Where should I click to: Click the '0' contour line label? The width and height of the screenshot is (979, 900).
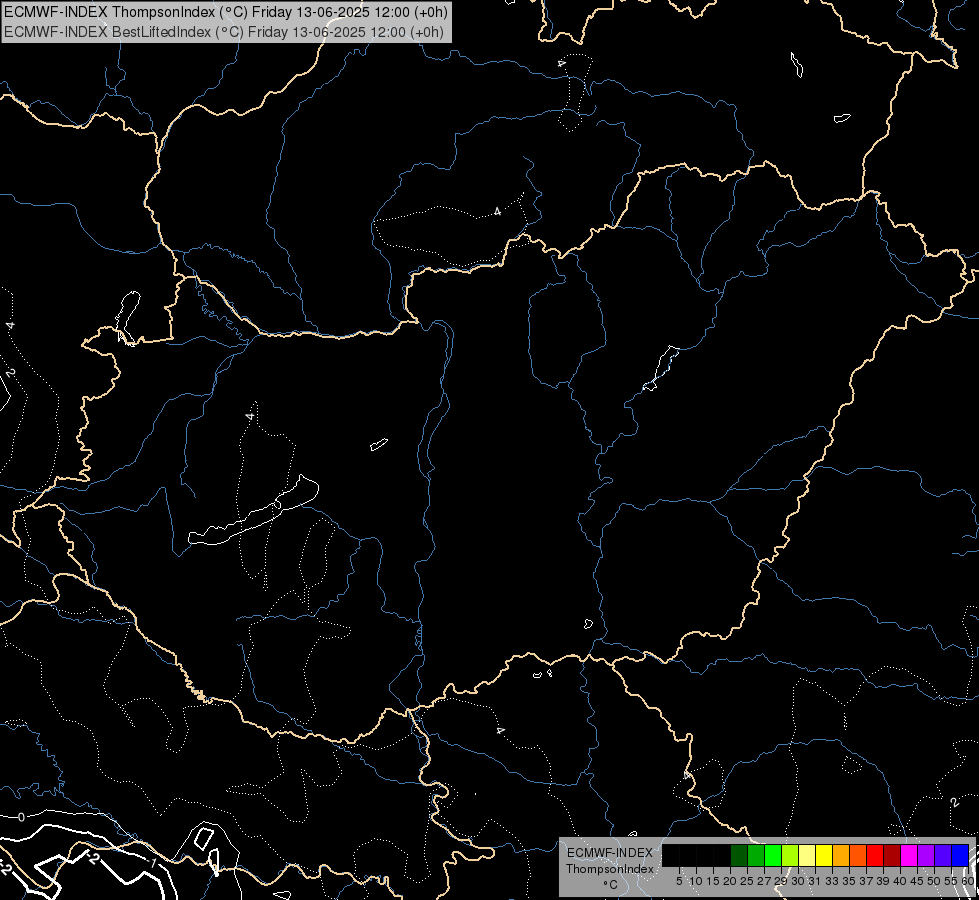point(21,817)
